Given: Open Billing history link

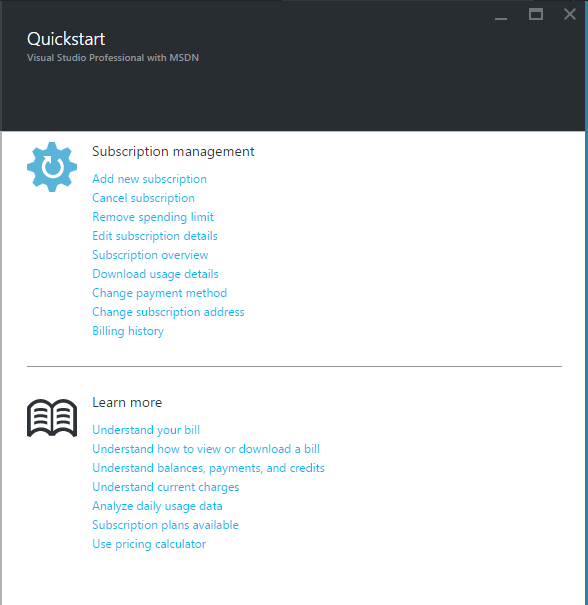Looking at the screenshot, I should (x=128, y=331).
